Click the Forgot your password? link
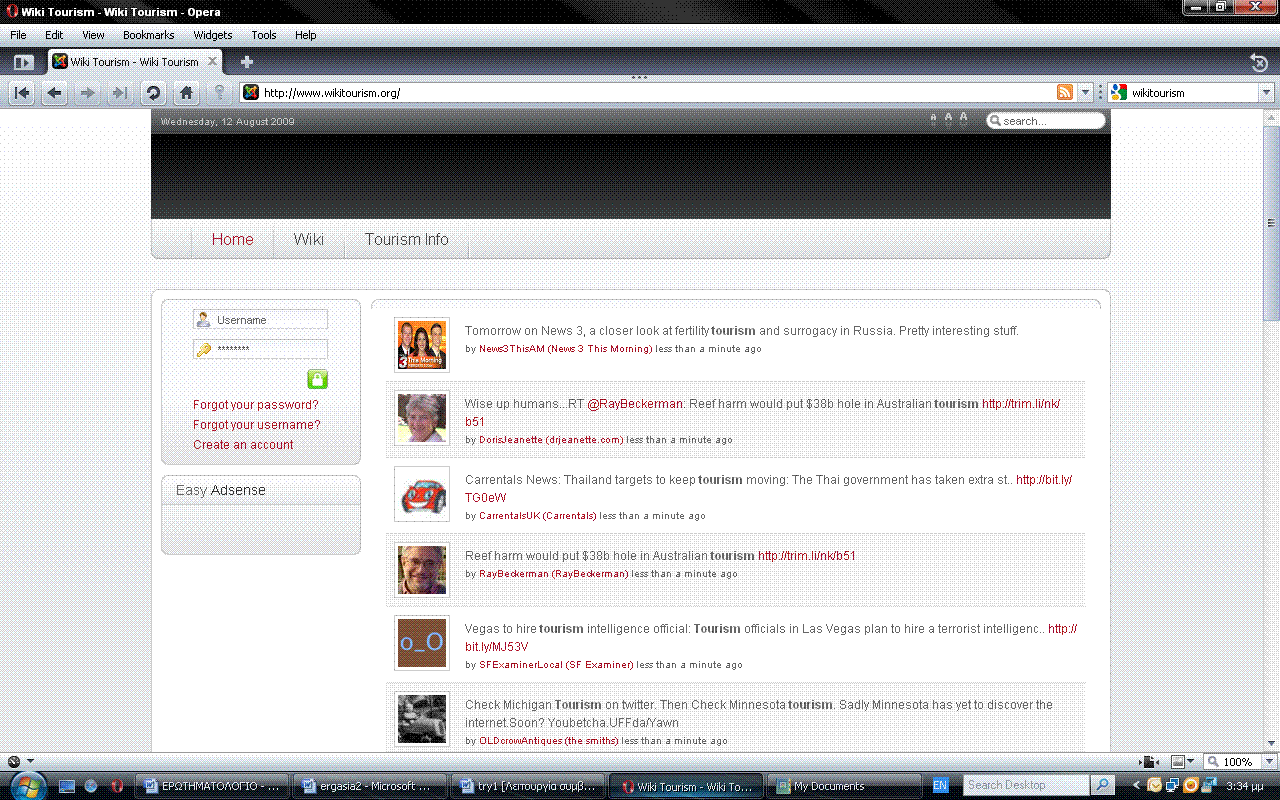Screen dimensions: 1280x800 pos(256,405)
